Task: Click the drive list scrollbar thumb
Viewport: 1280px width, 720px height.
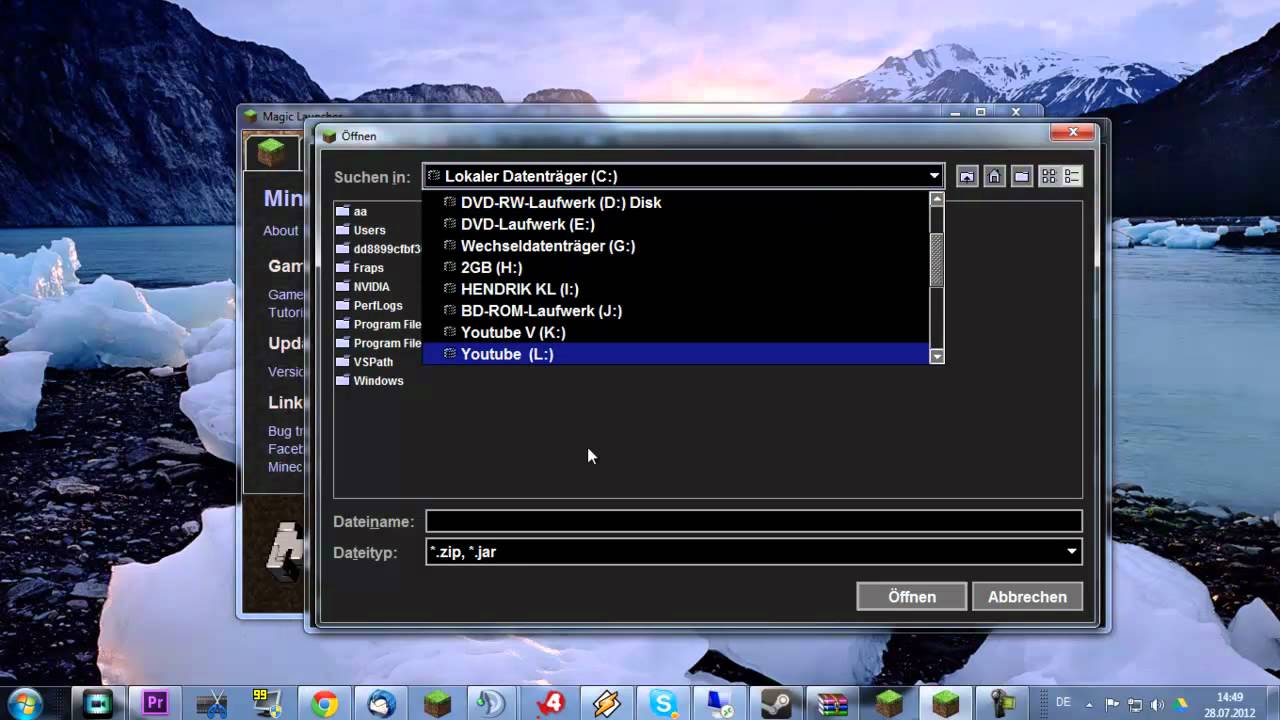Action: click(x=937, y=260)
